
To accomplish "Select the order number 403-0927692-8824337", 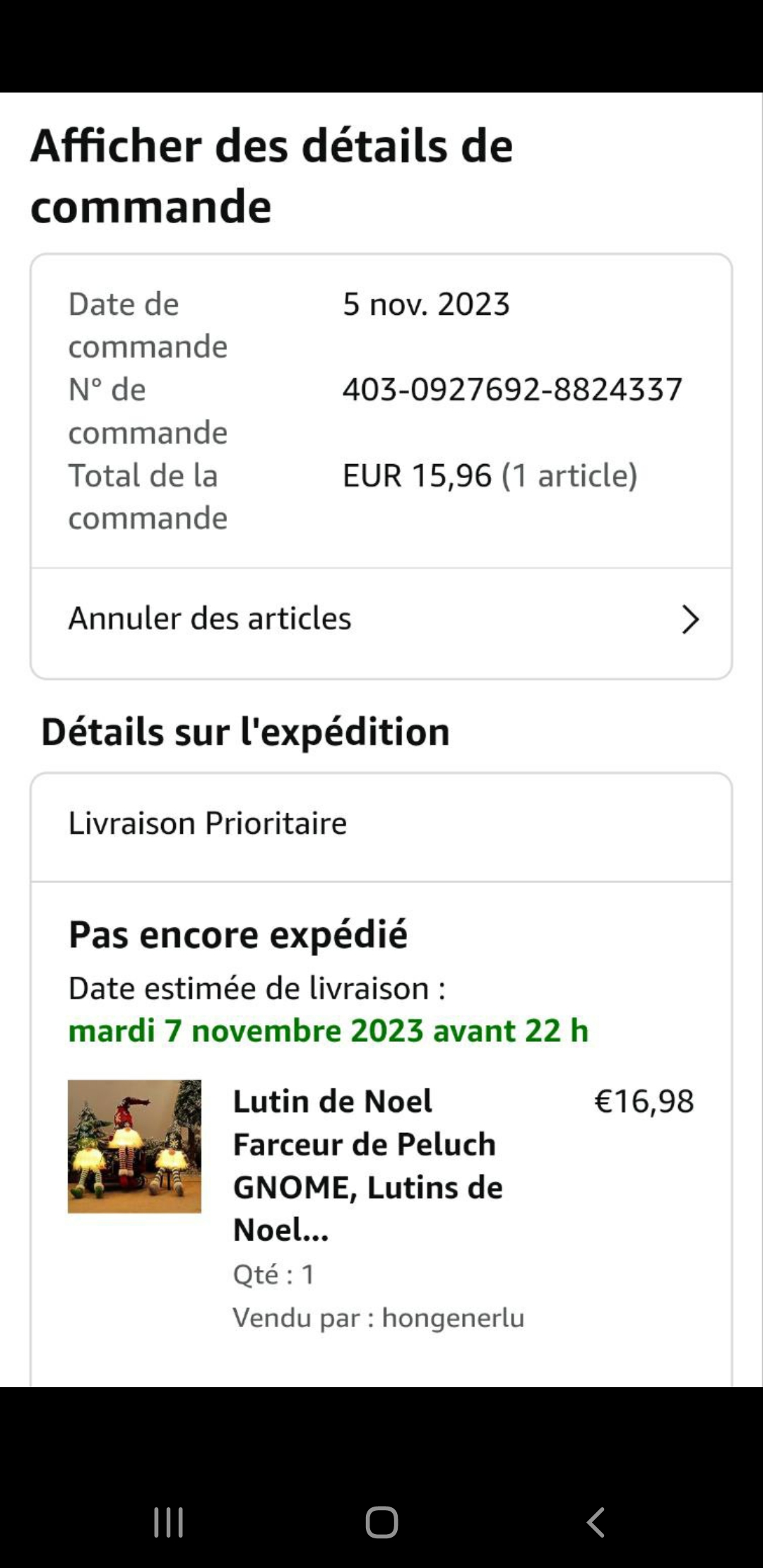I will point(512,389).
